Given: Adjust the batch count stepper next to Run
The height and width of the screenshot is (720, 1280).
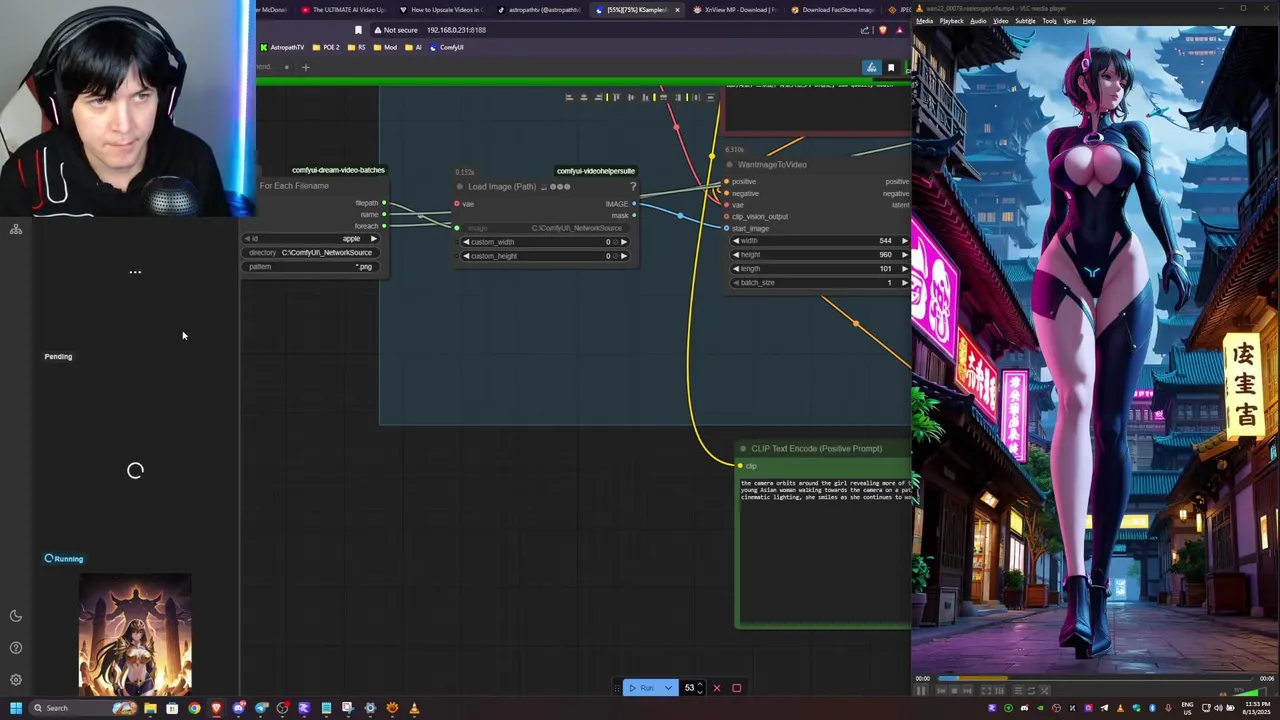Looking at the screenshot, I should point(699,688).
